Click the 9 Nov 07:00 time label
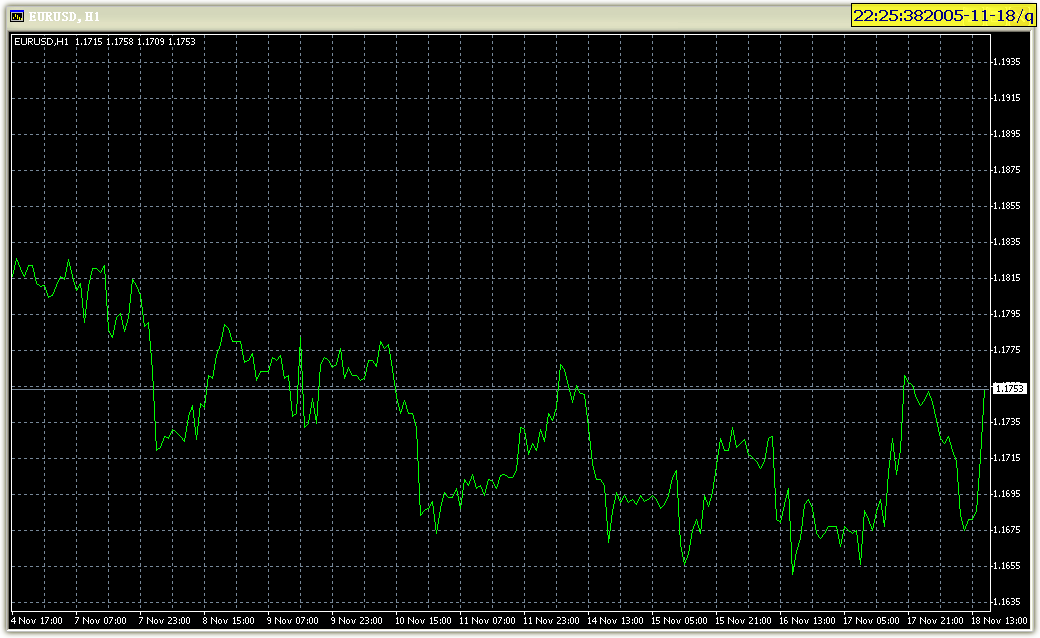Image resolution: width=1040 pixels, height=638 pixels. point(292,621)
